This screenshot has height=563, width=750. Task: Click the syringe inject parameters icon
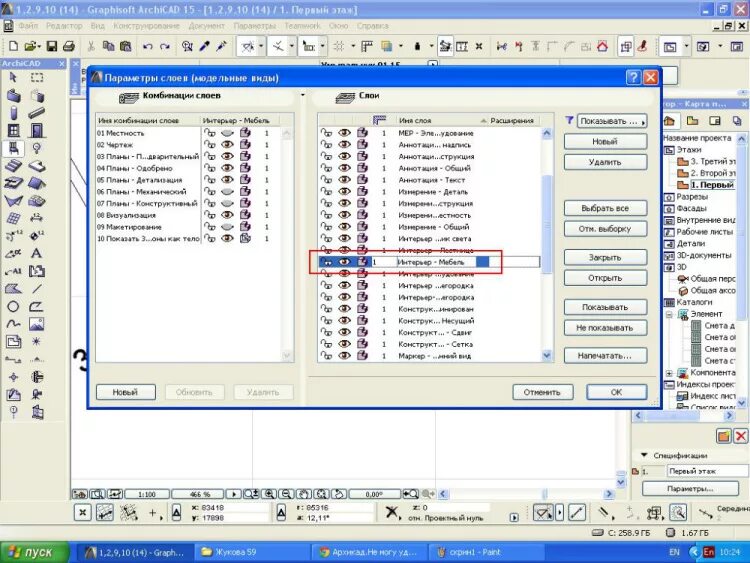click(221, 46)
